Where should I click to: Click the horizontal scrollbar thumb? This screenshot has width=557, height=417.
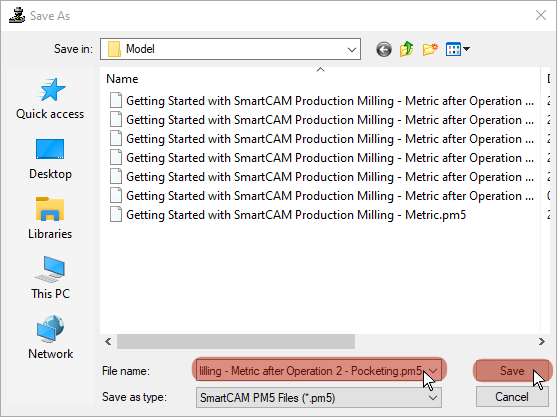point(236,342)
